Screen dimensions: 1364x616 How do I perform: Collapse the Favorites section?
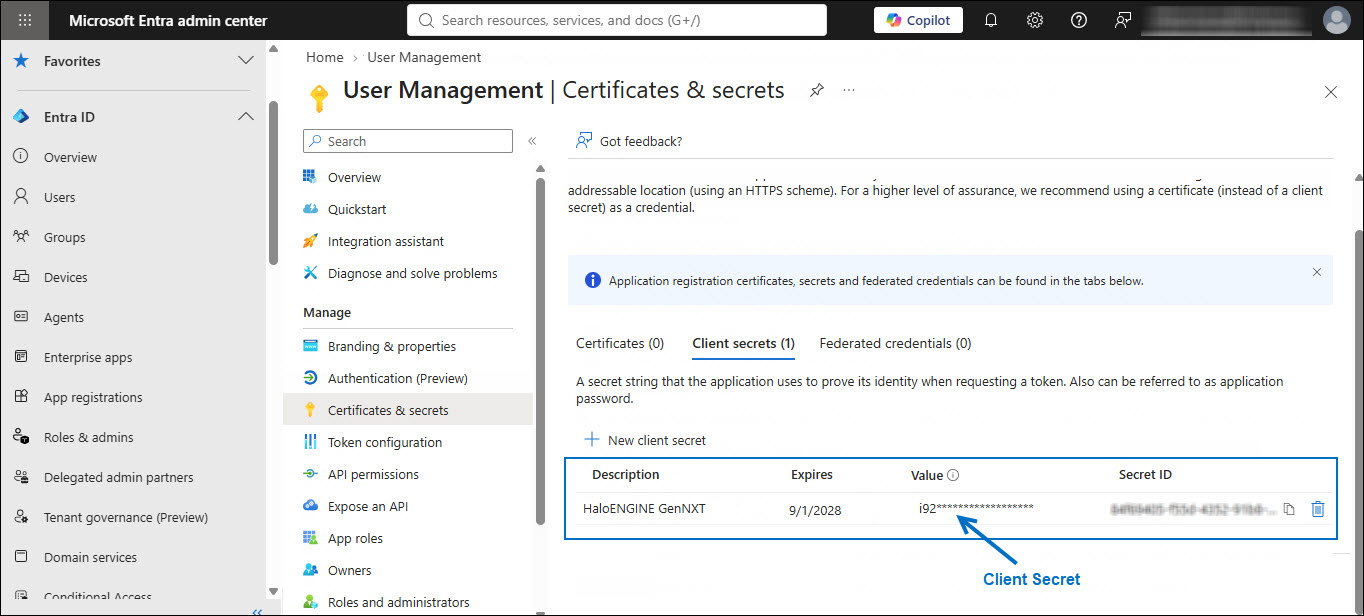coord(245,61)
